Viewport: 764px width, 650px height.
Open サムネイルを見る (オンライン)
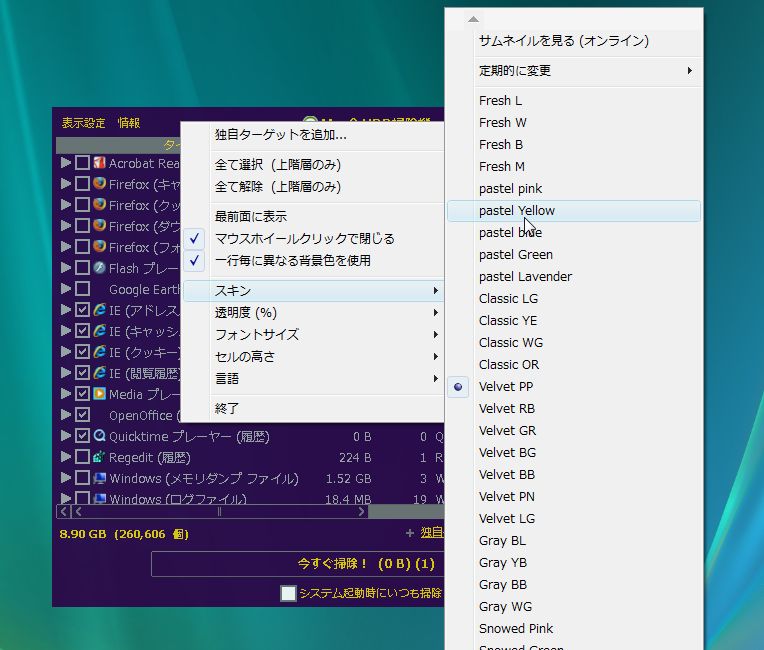point(573,40)
